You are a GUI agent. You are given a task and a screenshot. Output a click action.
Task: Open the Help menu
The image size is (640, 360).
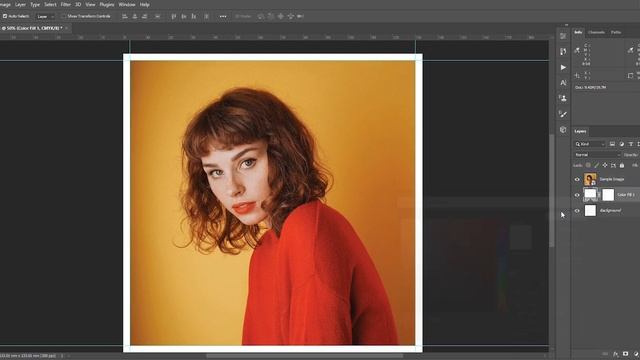(144, 4)
